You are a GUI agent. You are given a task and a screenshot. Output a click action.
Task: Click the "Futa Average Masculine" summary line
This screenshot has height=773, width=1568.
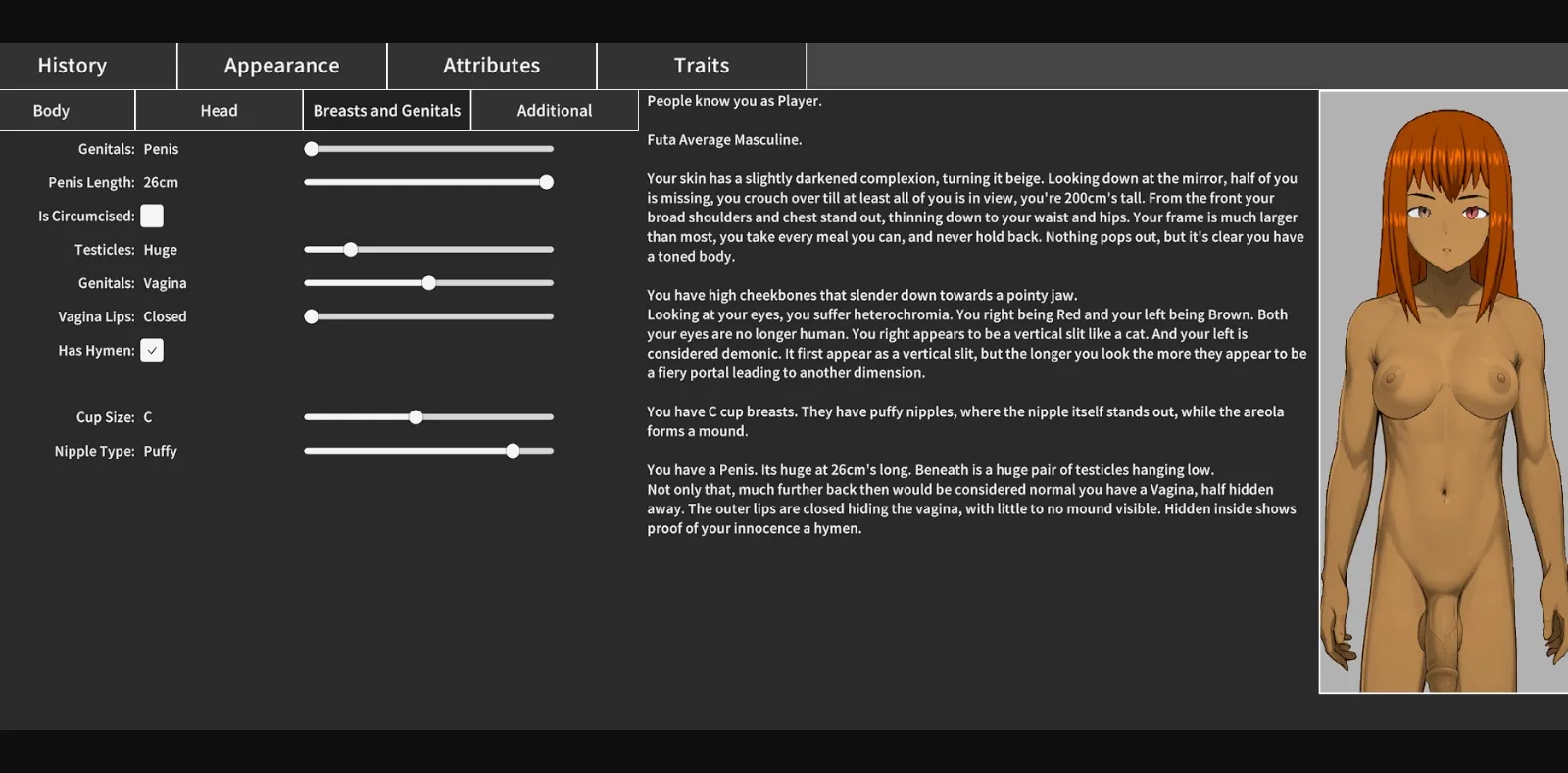(724, 140)
